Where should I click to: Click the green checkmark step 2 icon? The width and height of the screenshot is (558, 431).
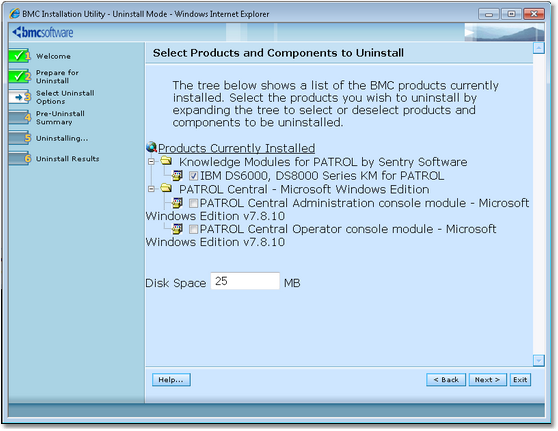pyautogui.click(x=20, y=76)
